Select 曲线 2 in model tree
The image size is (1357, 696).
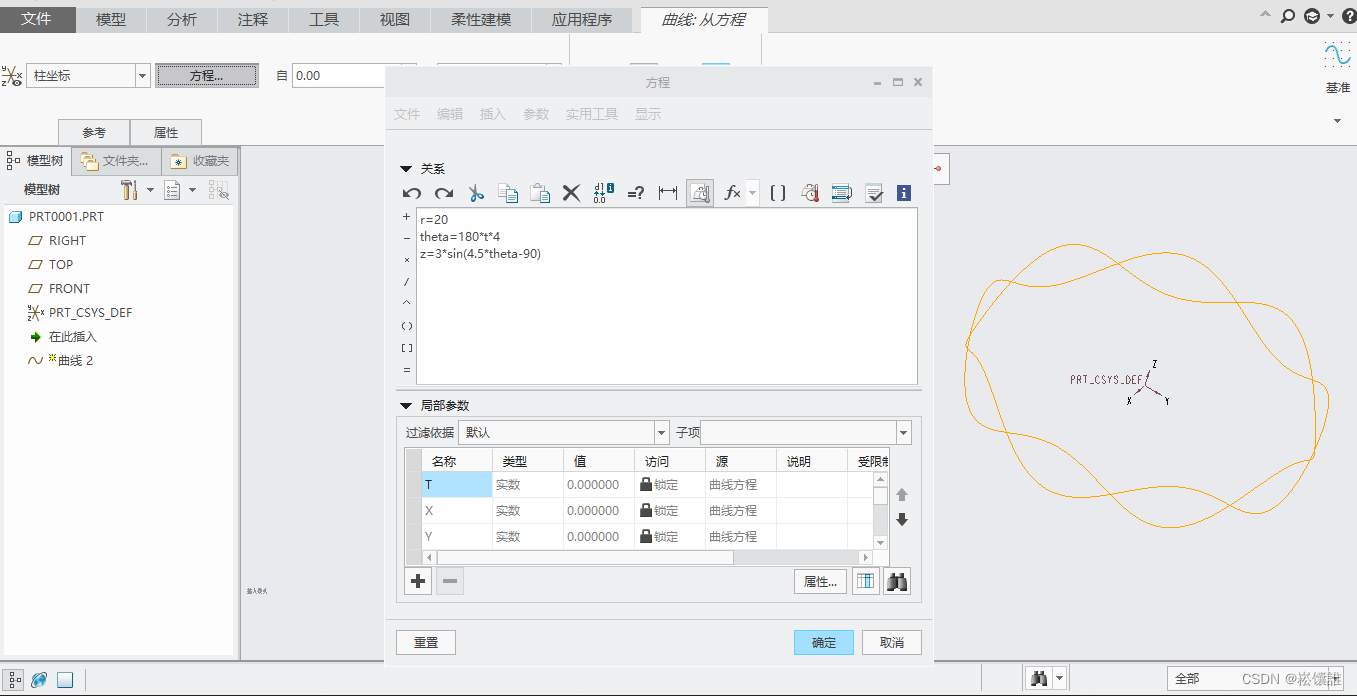point(75,361)
